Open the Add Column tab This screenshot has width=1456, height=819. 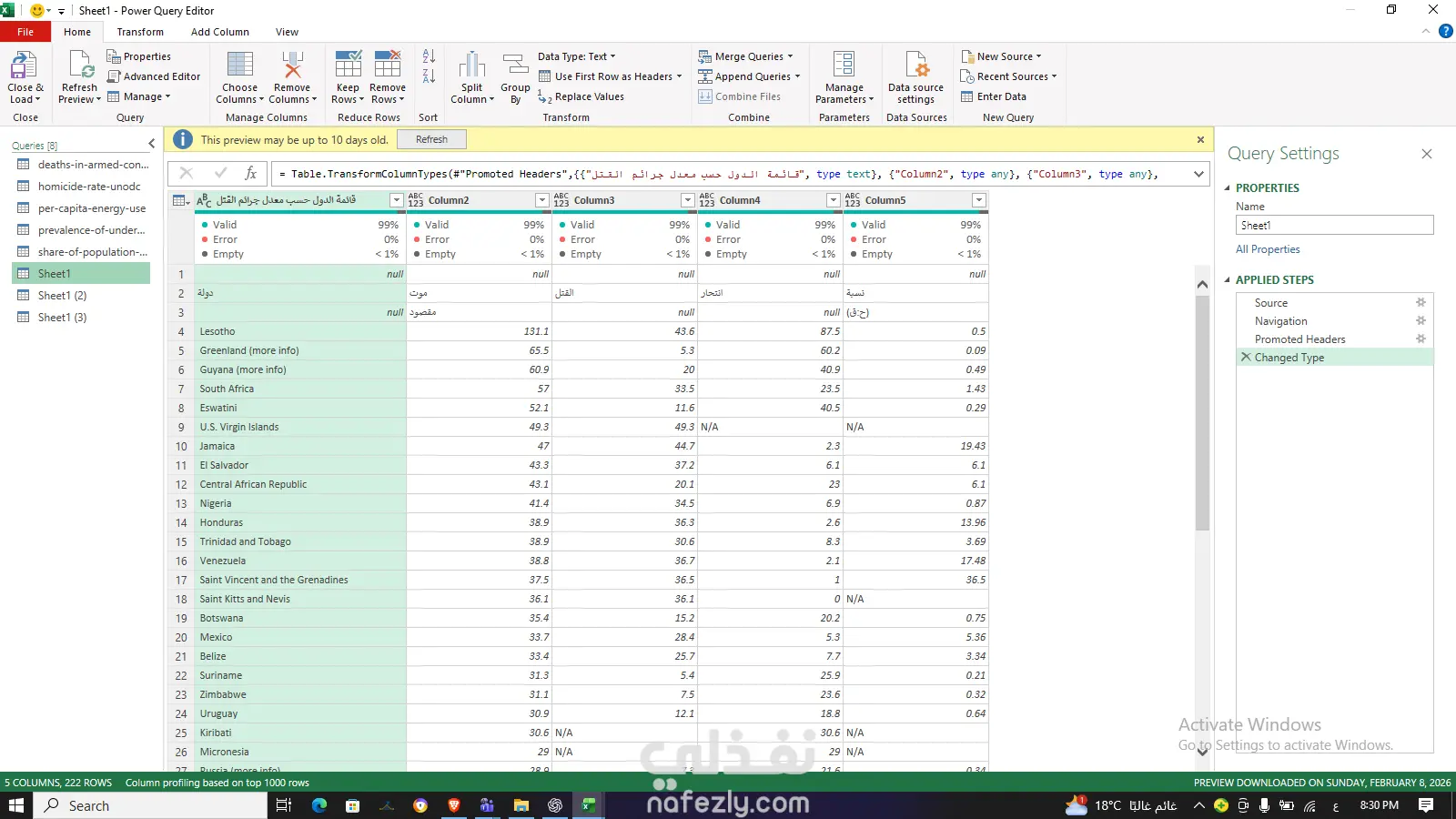point(219,32)
